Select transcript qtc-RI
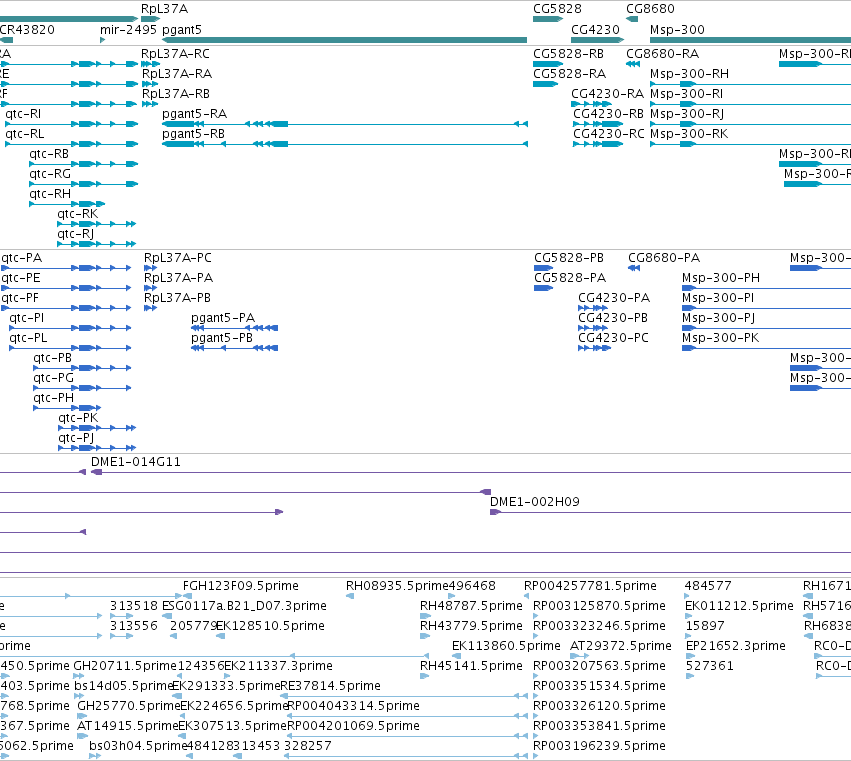The image size is (851, 761). (x=72, y=124)
